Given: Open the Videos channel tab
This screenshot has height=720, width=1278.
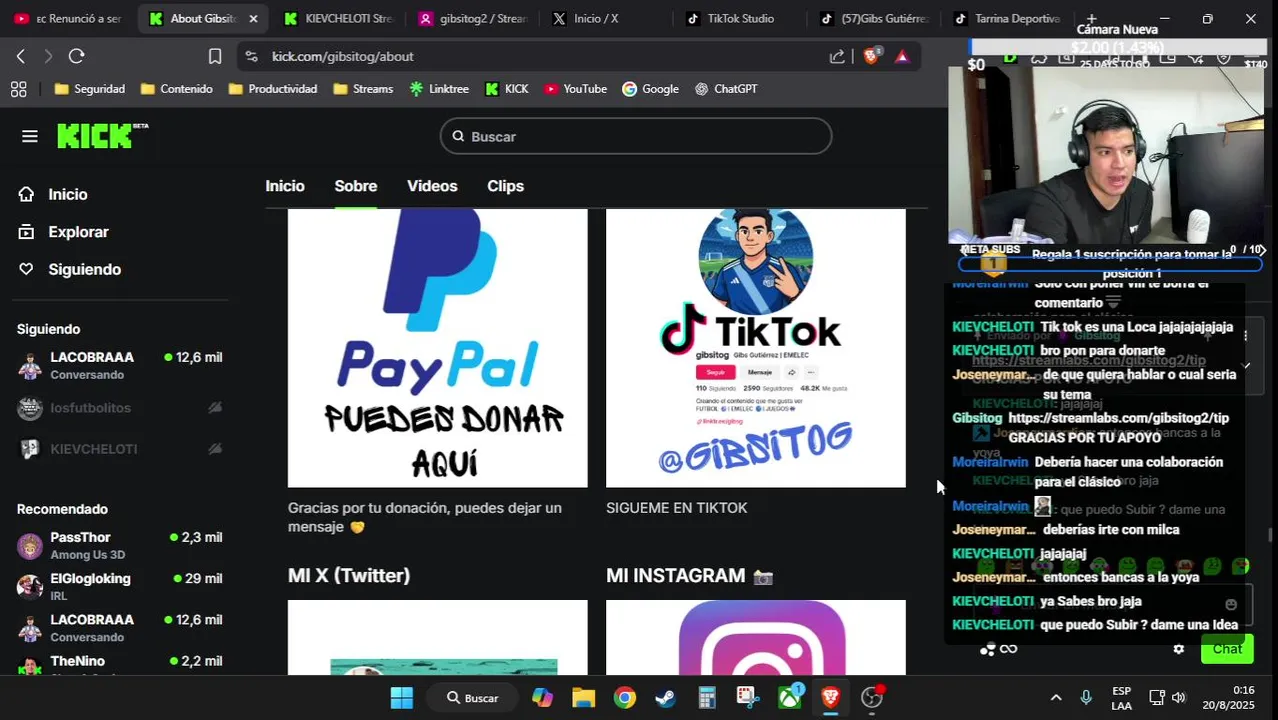Looking at the screenshot, I should click(432, 186).
